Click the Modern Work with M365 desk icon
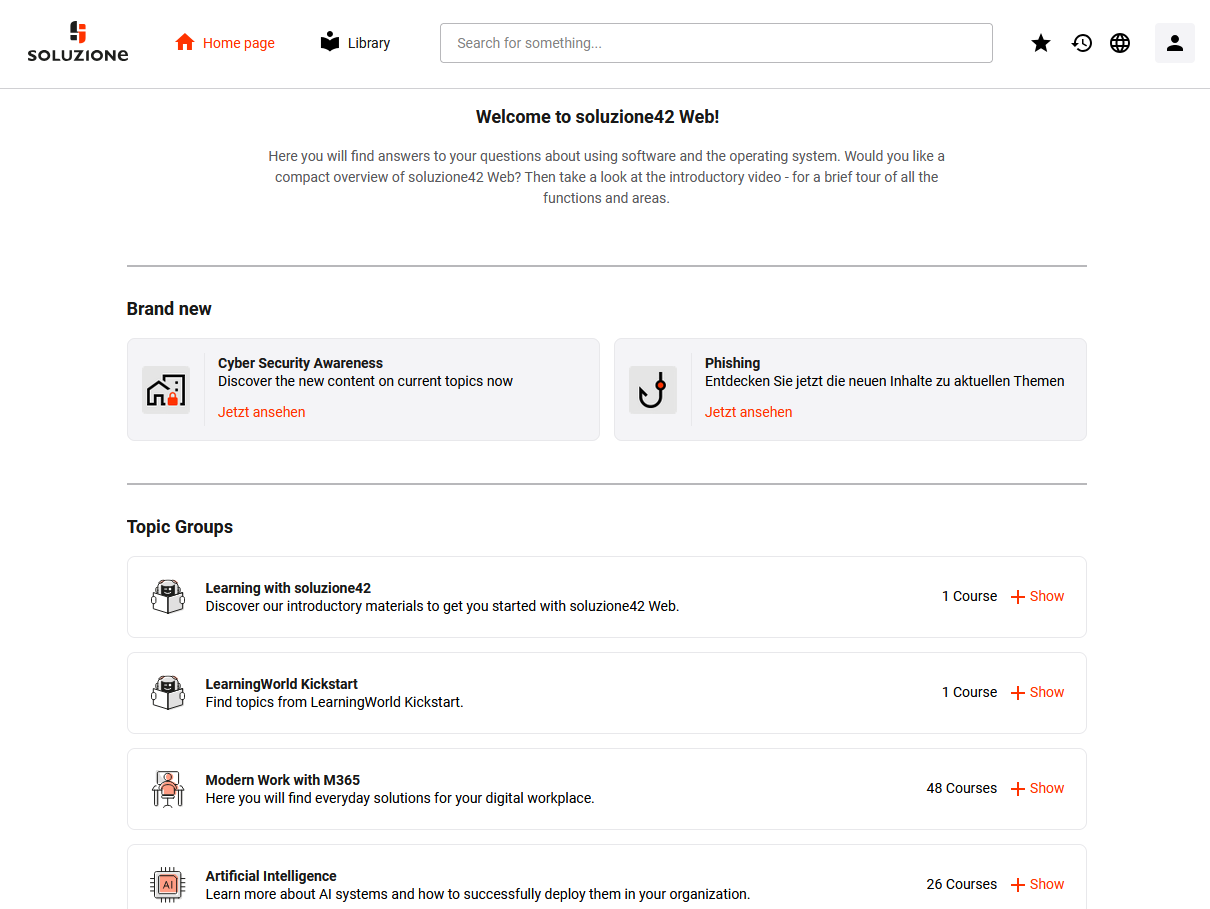Viewport: 1210px width, 909px height. tap(168, 789)
